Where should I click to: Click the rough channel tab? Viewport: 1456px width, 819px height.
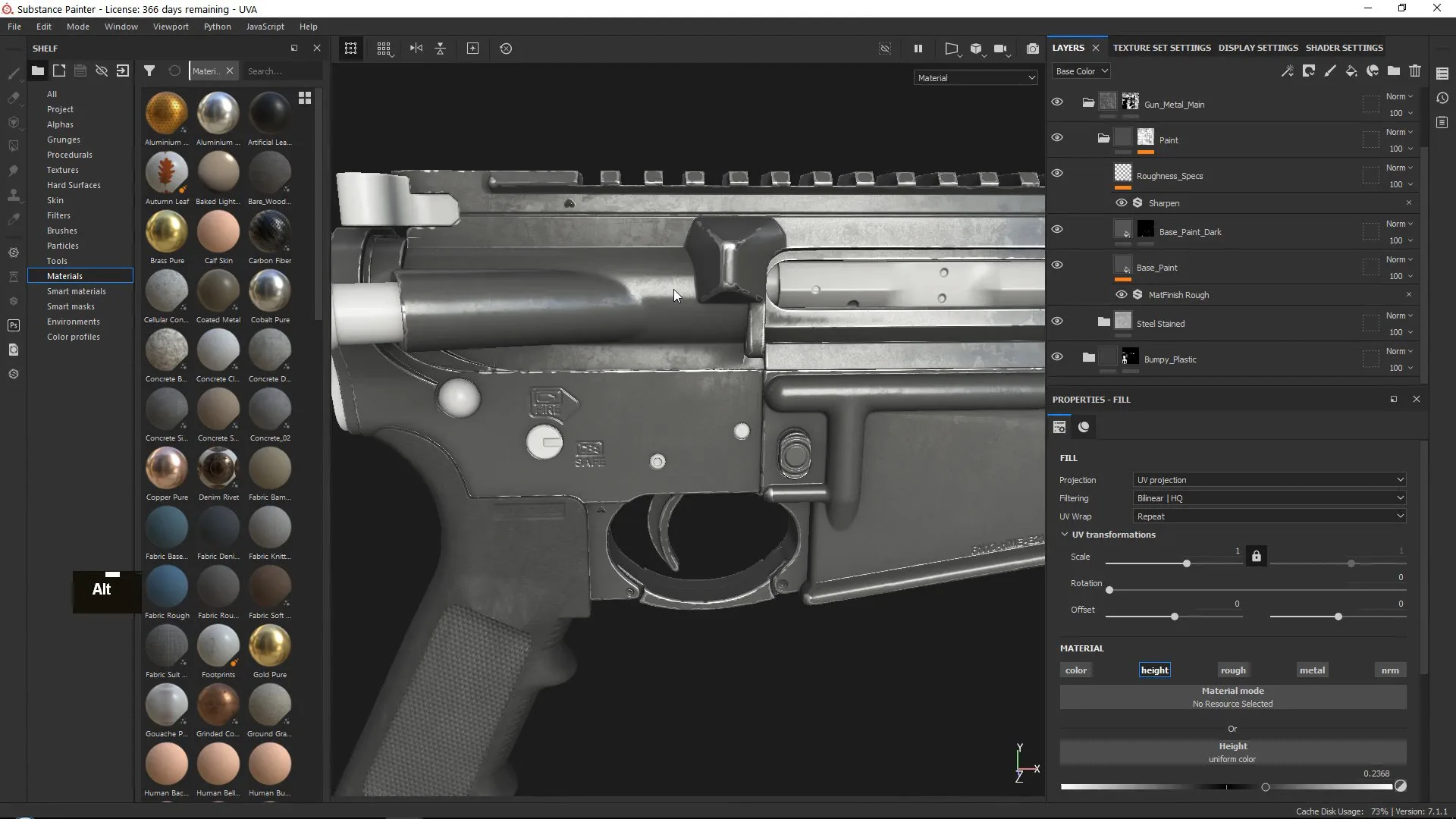(1233, 670)
